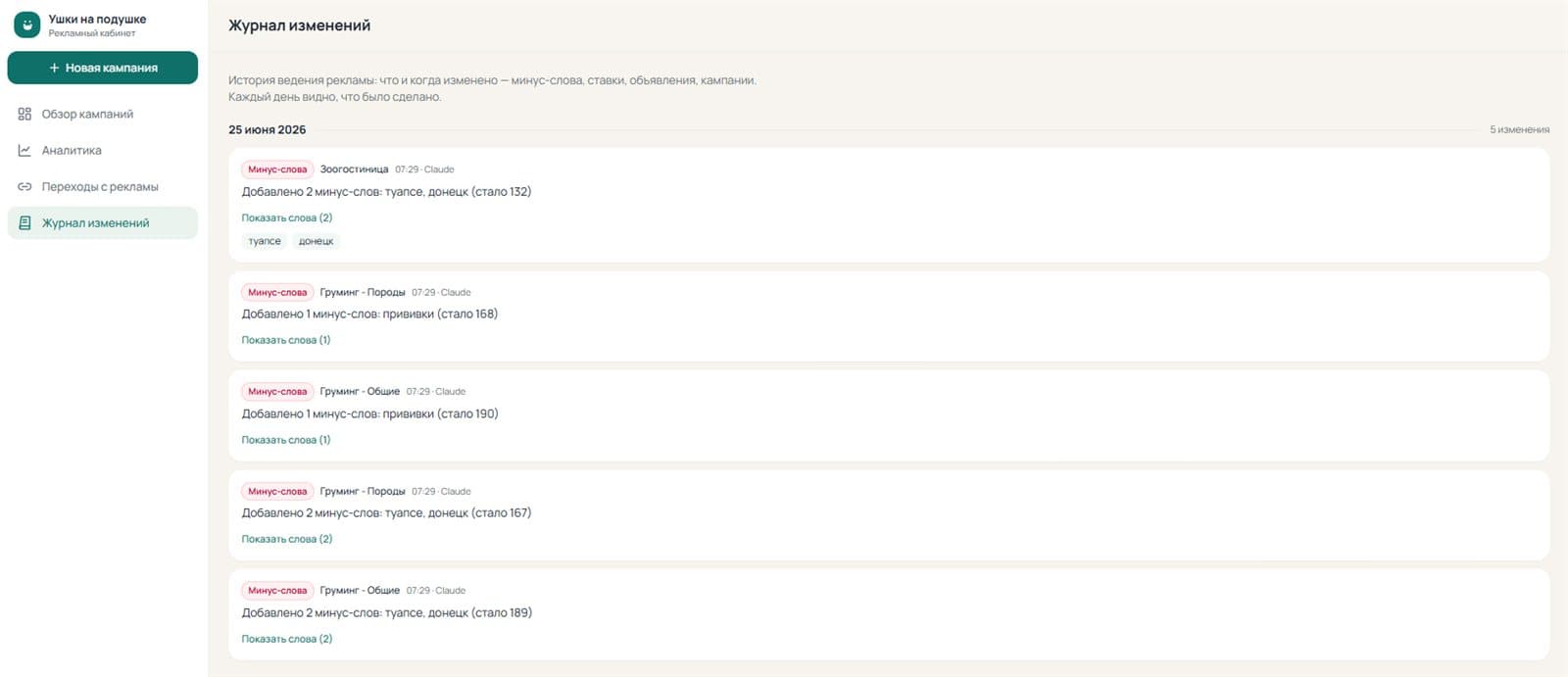This screenshot has height=677, width=1568.
Task: Create a new campaign with Новая кампания
Action: (x=103, y=68)
